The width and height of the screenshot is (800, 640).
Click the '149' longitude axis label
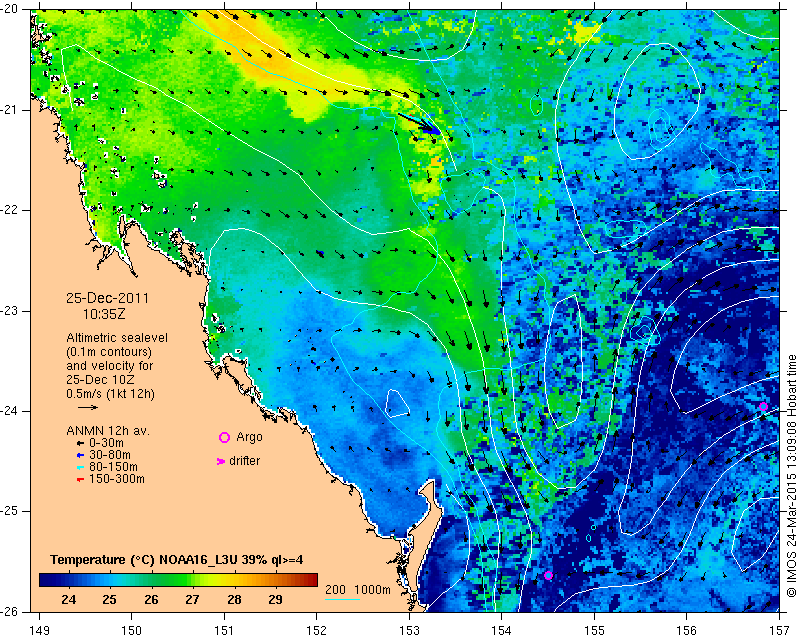point(39,631)
